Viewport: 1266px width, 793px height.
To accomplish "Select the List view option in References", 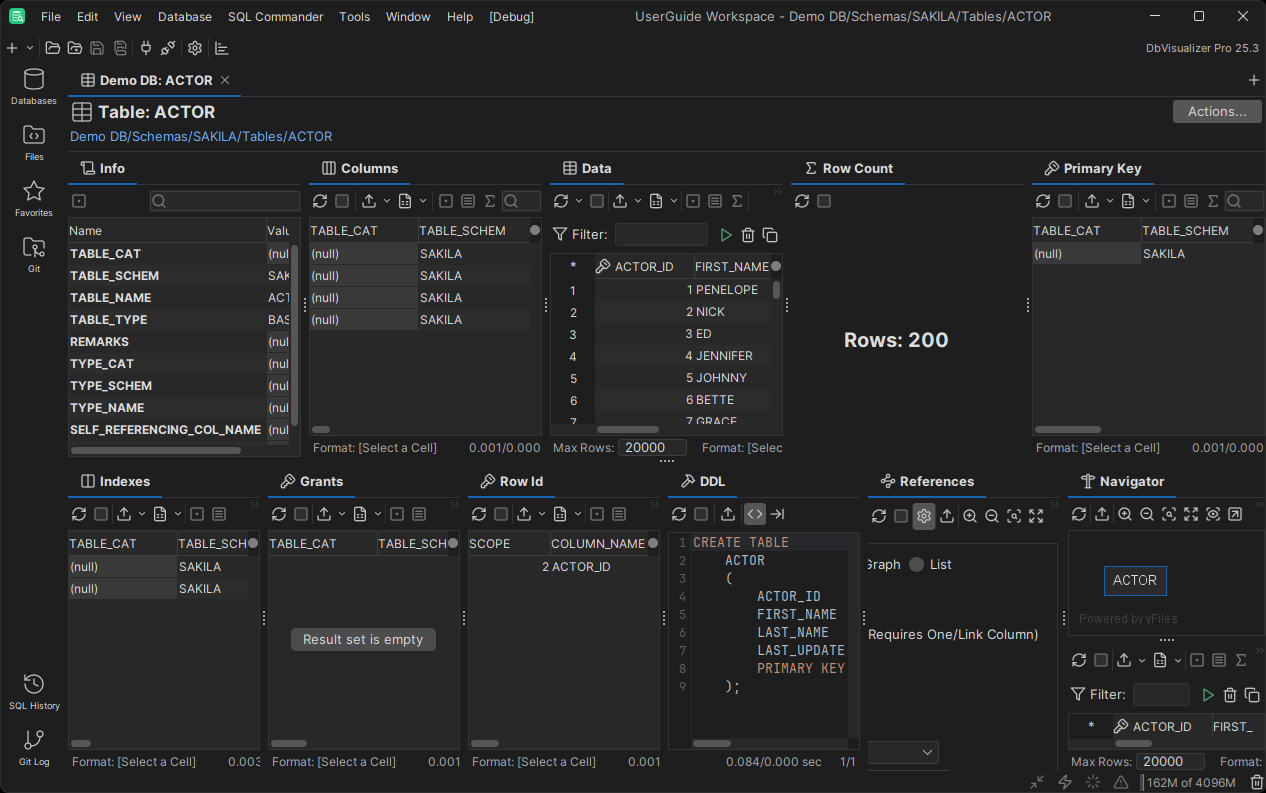I will click(x=917, y=564).
